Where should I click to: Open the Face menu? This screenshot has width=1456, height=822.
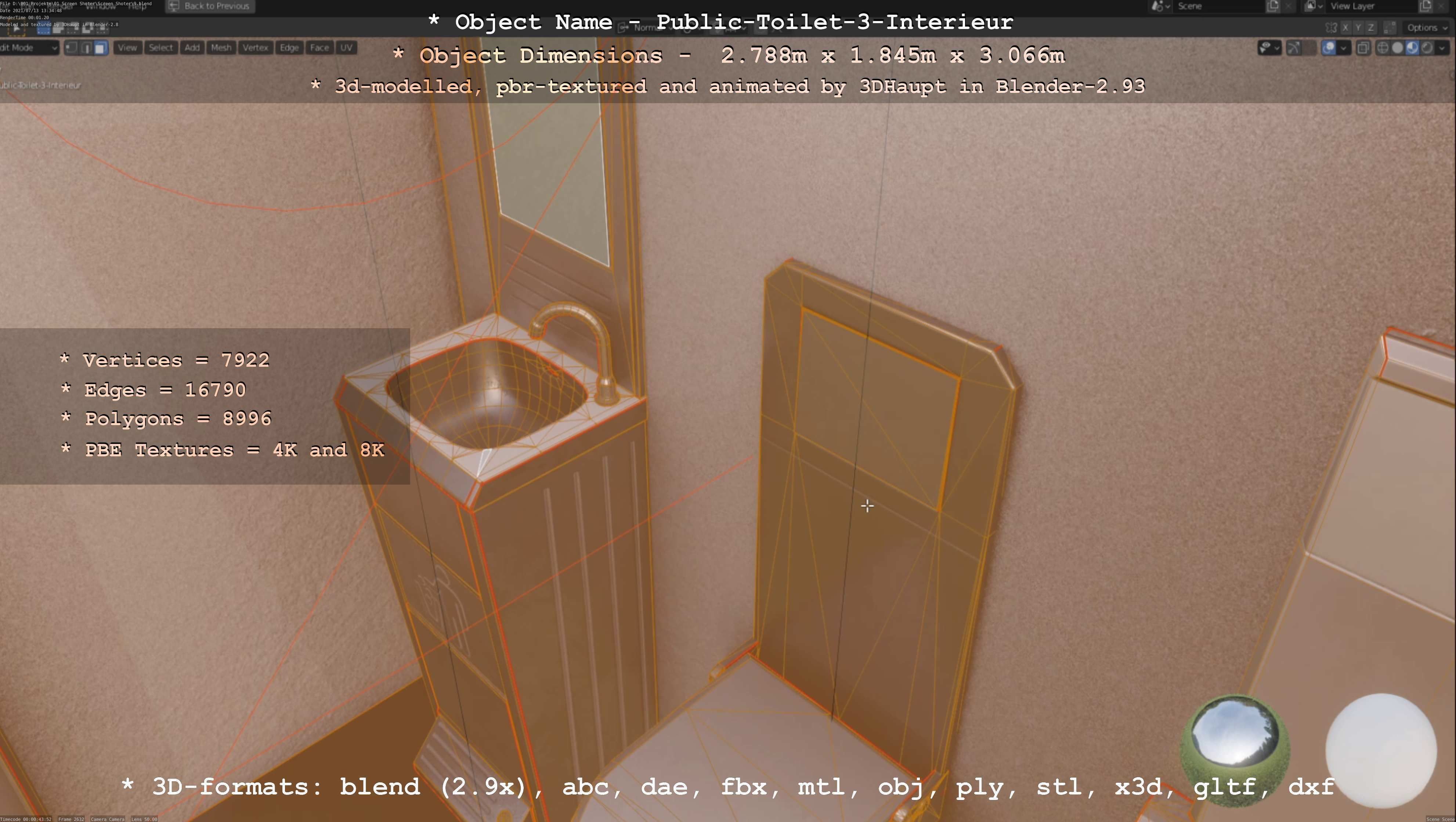point(319,48)
